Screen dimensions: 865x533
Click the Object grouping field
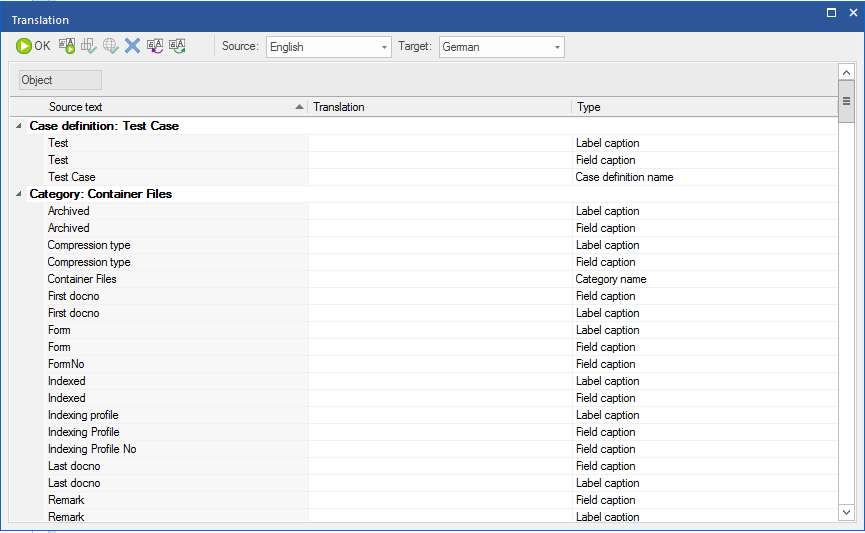pyautogui.click(x=60, y=80)
